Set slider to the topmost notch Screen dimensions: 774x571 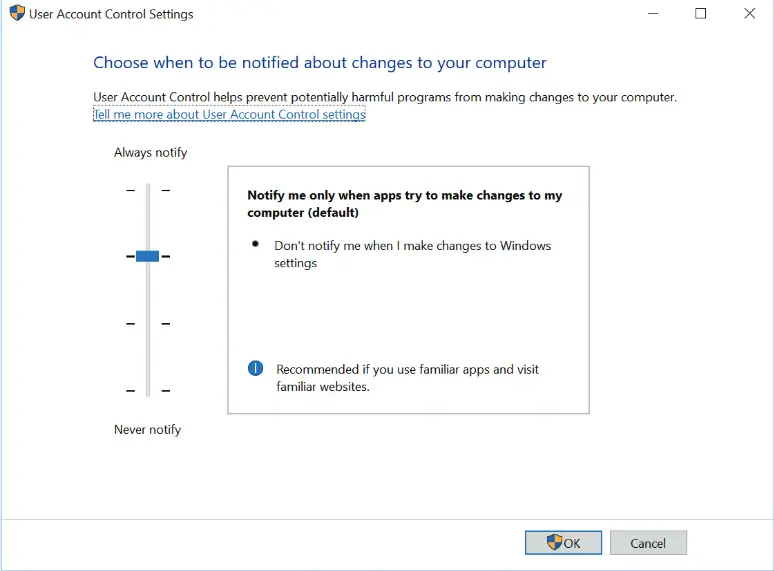point(148,190)
